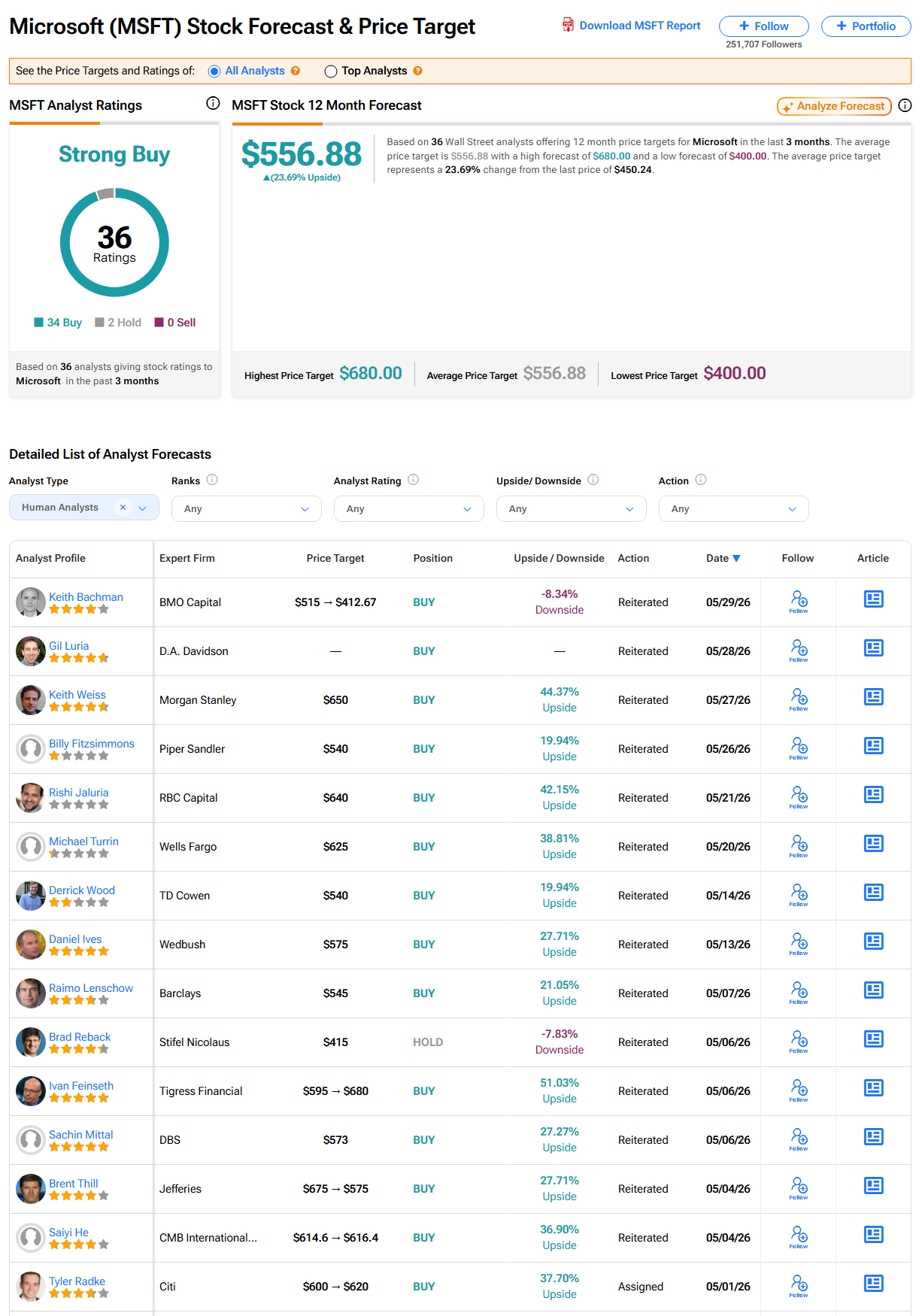Select the Top Analysts radio button
This screenshot has width=919, height=1316.
pos(330,71)
